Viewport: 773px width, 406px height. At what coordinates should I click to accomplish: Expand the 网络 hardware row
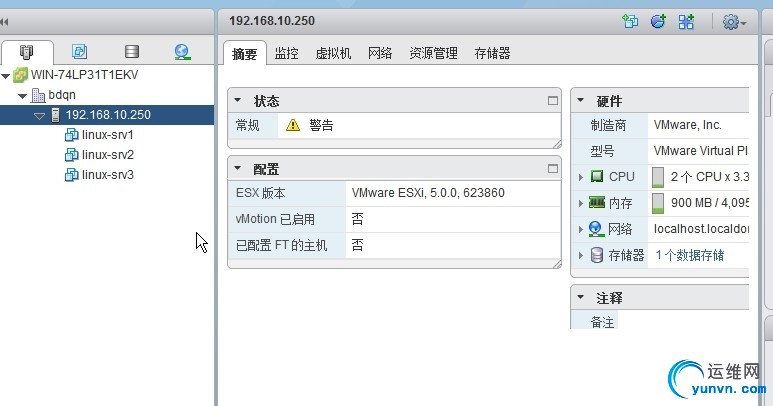[x=581, y=229]
